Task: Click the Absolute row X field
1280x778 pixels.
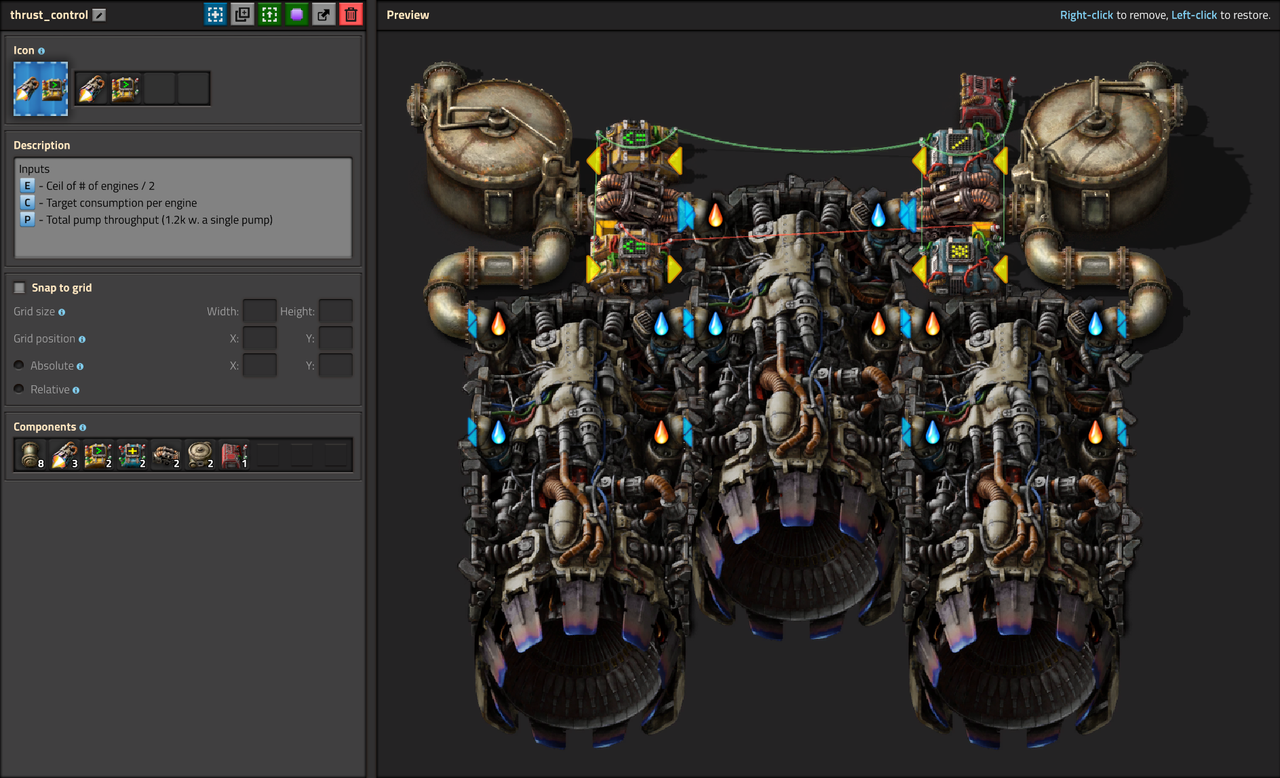Action: click(260, 365)
